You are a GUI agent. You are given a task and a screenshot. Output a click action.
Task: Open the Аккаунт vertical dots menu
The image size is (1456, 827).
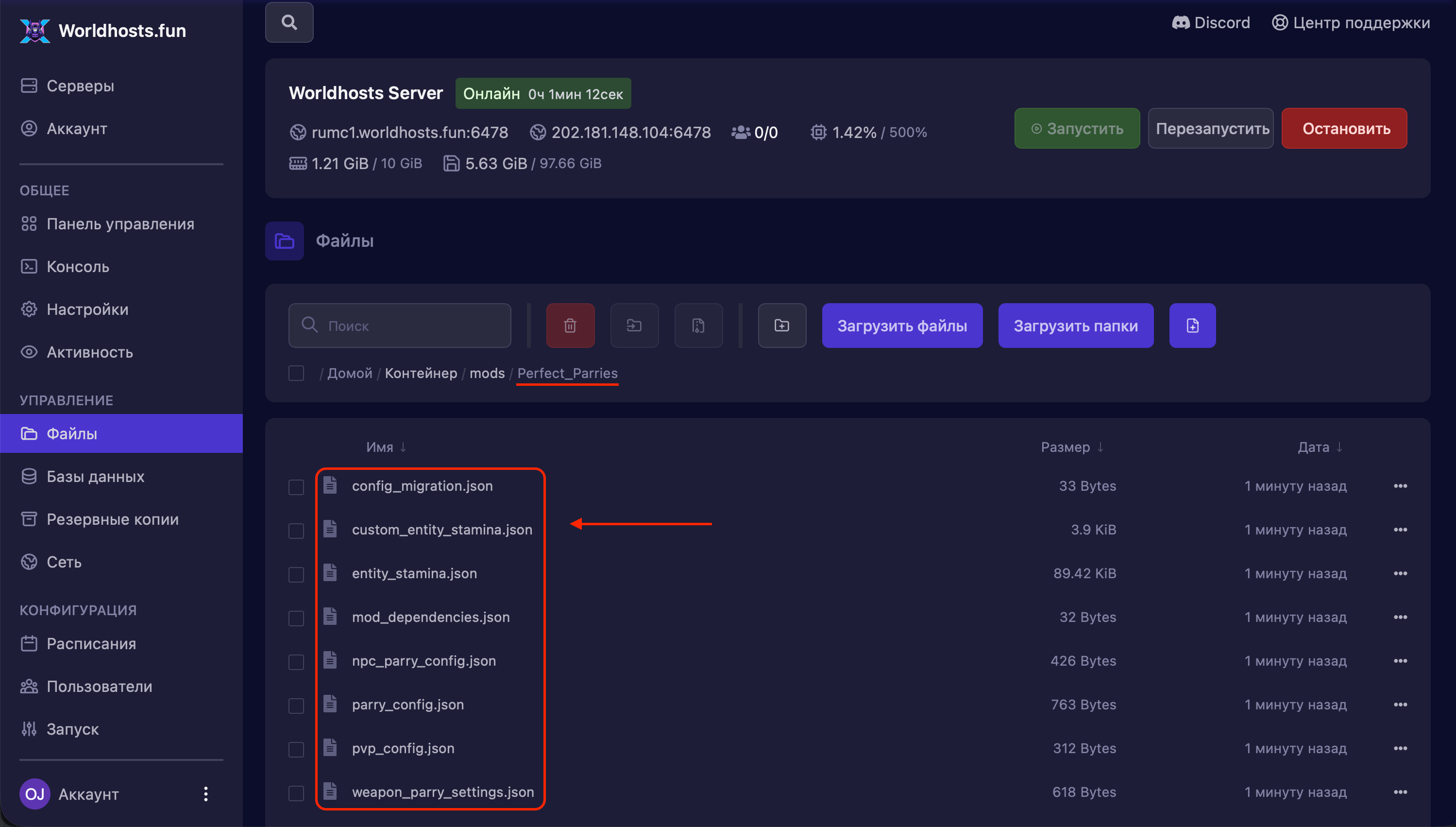[205, 793]
